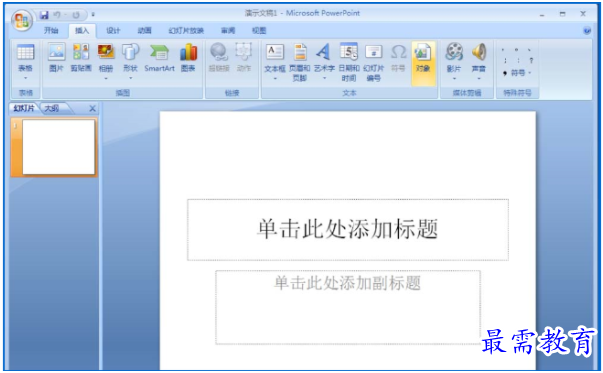Customize the quick access toolbar dropdown
This screenshot has height=373, width=603.
pyautogui.click(x=93, y=15)
